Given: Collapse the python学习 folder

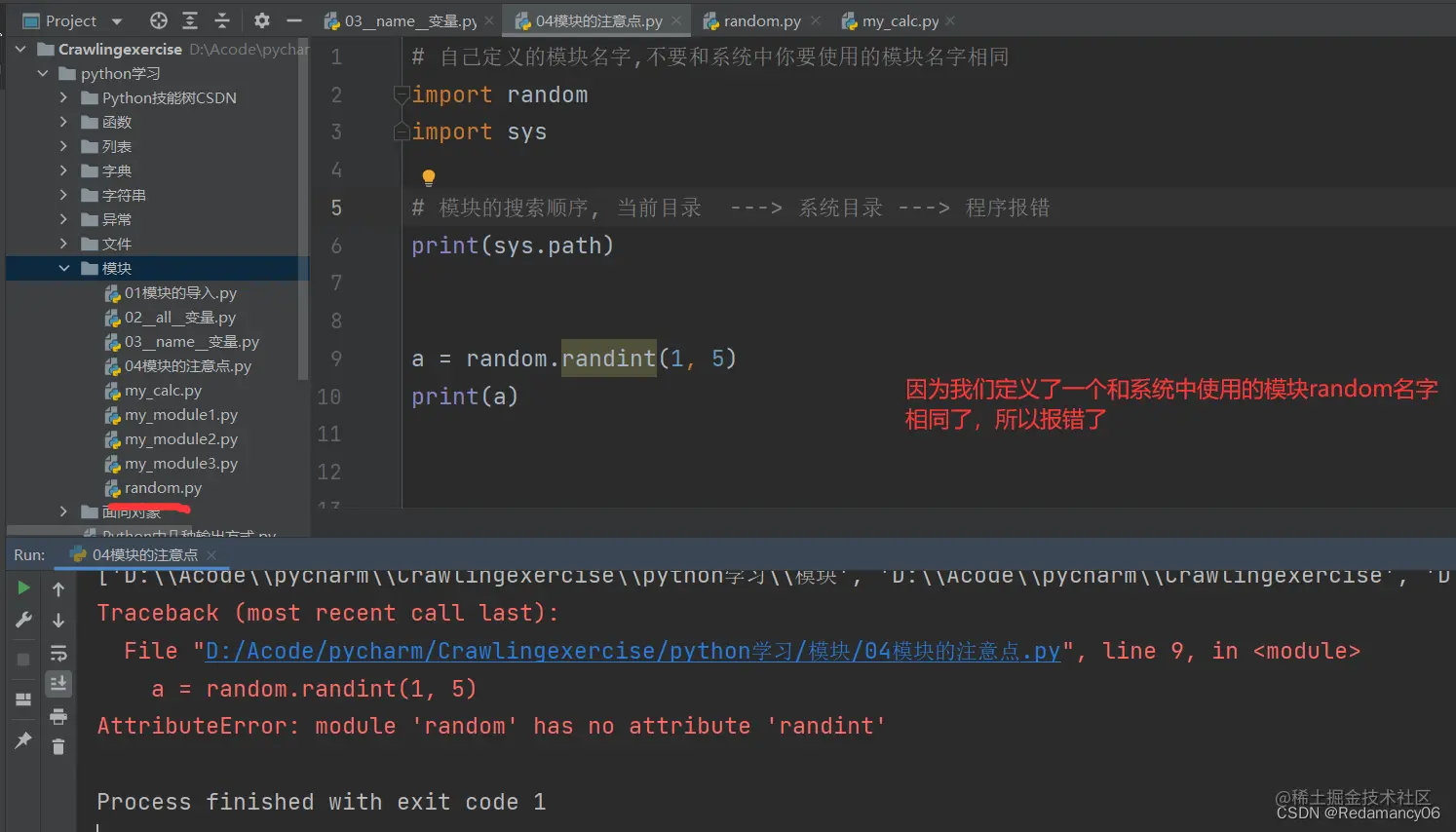Looking at the screenshot, I should 43,73.
